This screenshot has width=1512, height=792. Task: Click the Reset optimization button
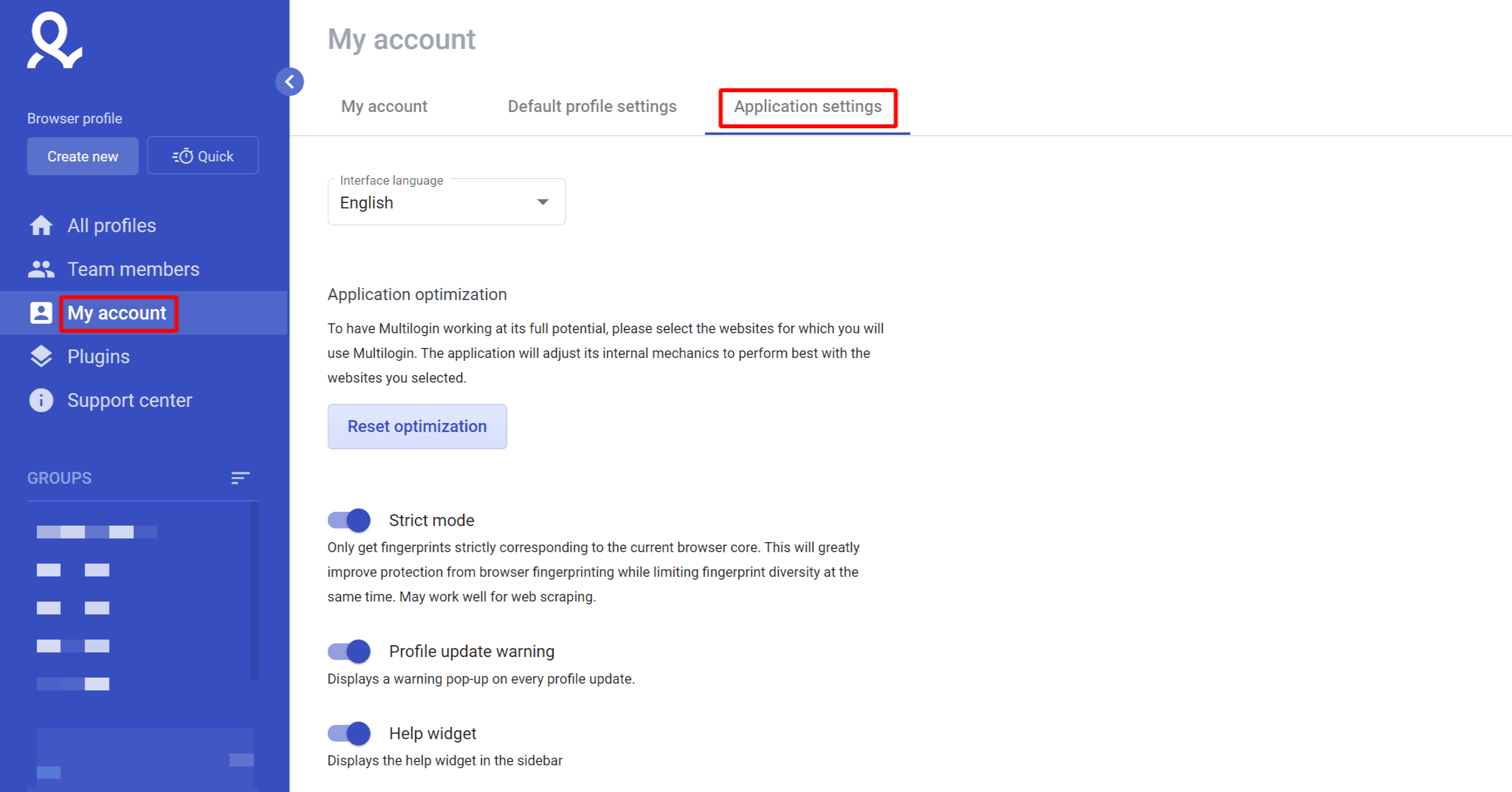click(x=417, y=426)
